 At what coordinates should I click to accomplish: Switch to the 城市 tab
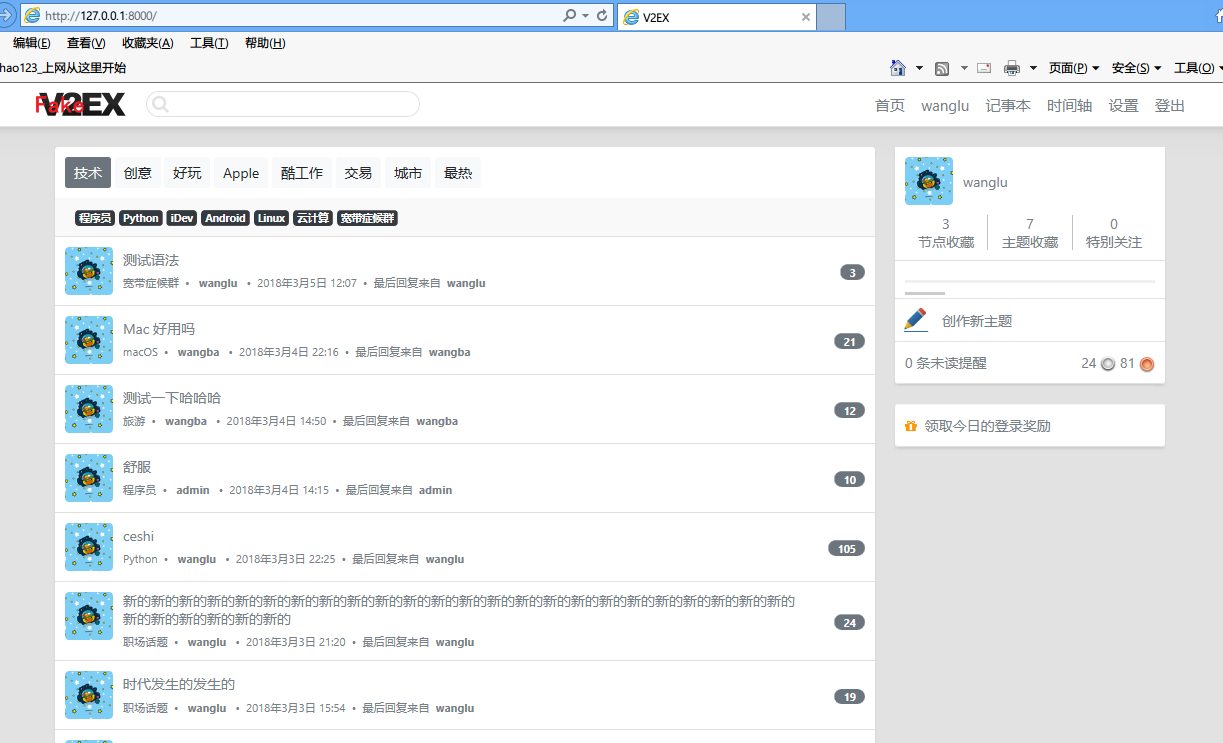pyautogui.click(x=408, y=173)
